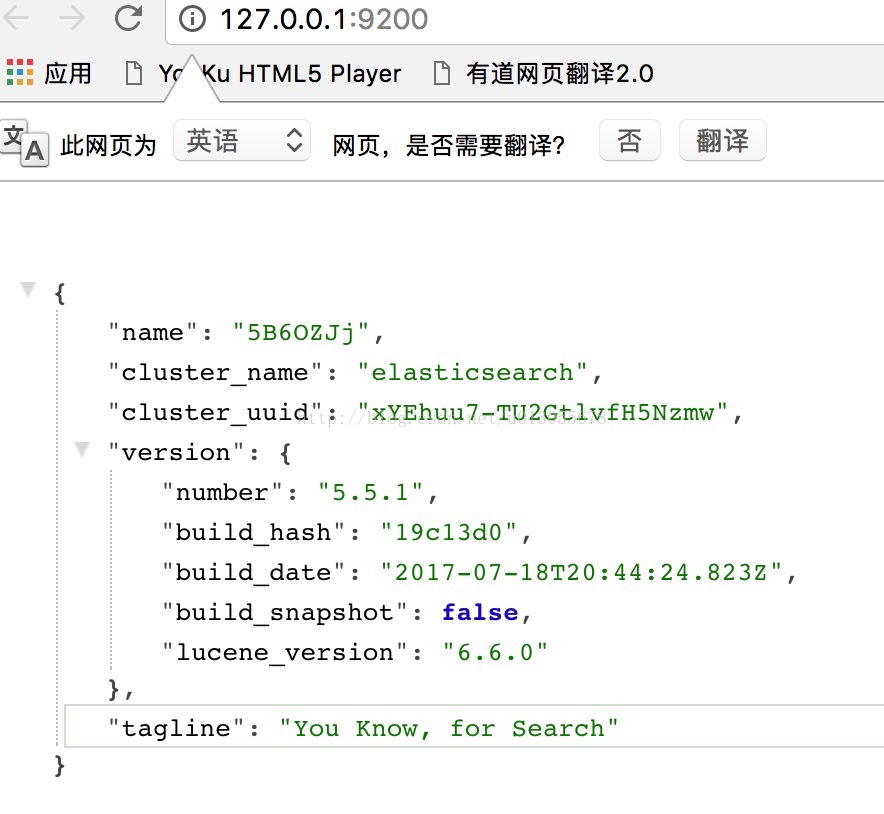884x814 pixels.
Task: Select the "cluster_uuid" key
Action: click(215, 412)
